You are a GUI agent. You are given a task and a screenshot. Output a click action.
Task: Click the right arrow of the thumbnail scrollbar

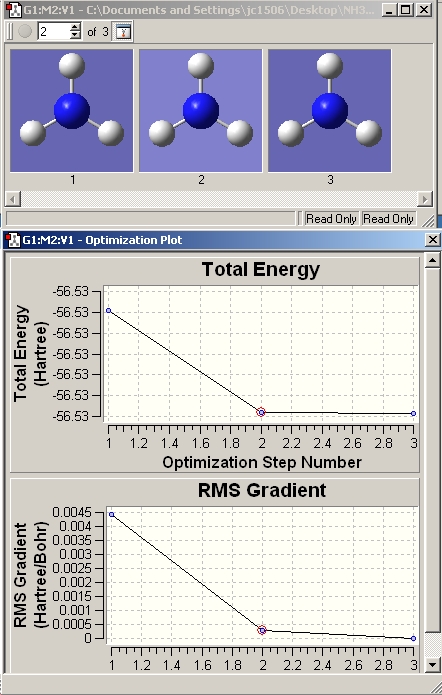[426, 199]
